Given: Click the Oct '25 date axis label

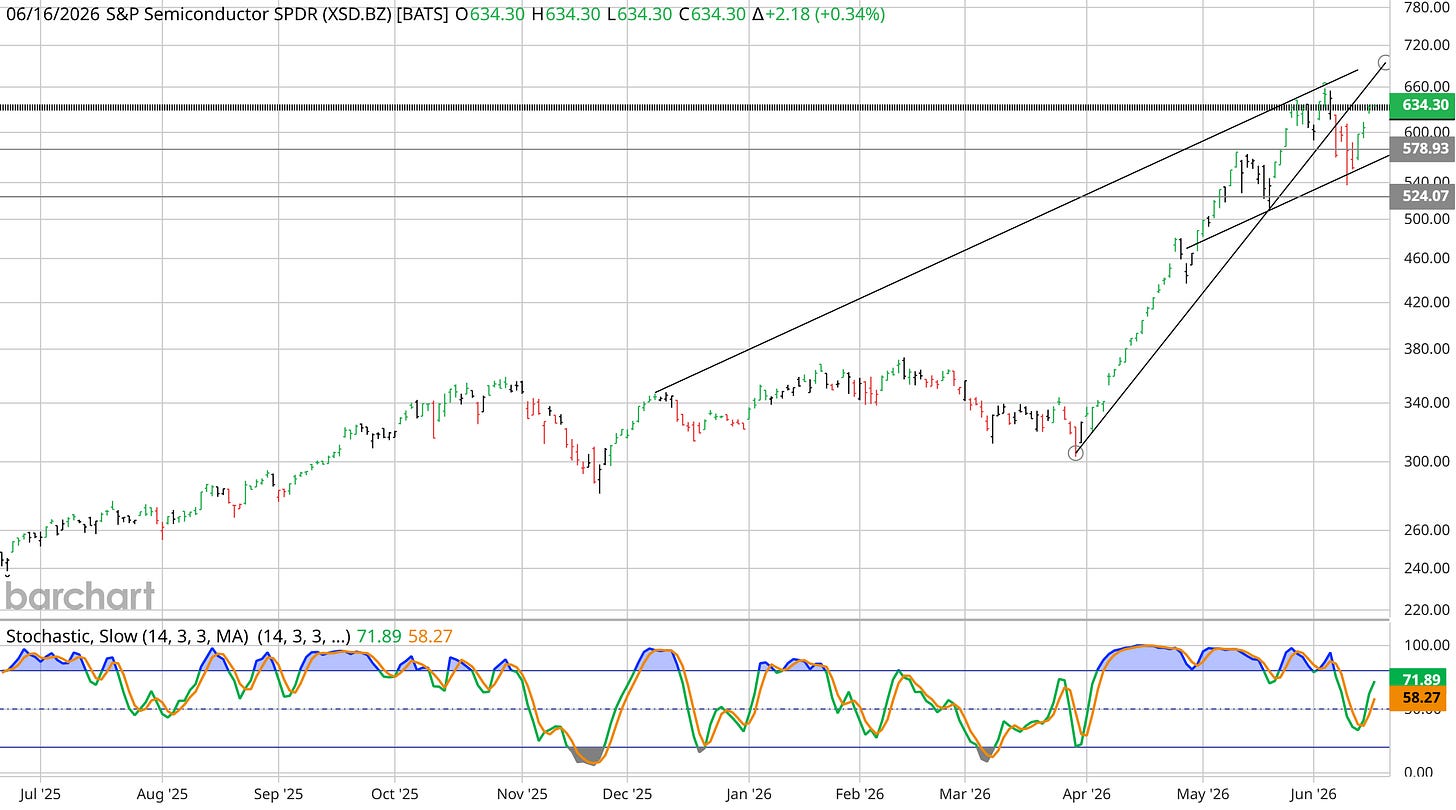Looking at the screenshot, I should (x=395, y=792).
